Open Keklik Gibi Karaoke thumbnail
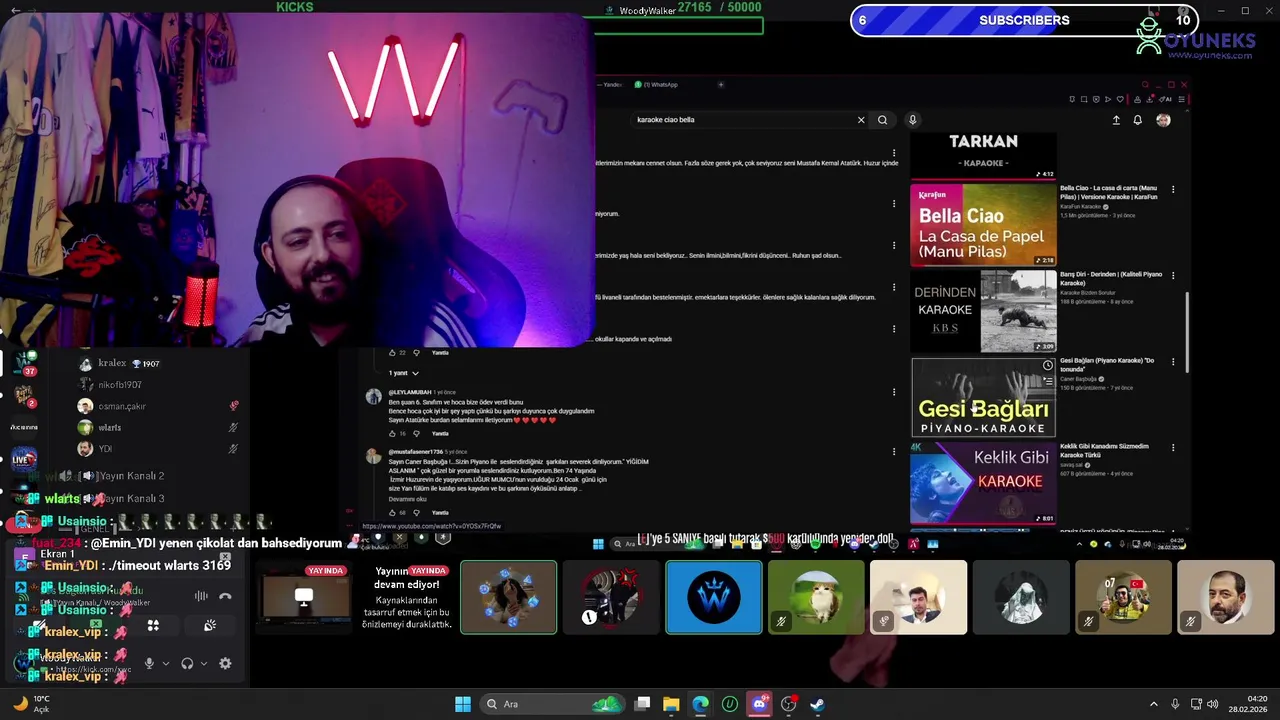The width and height of the screenshot is (1280, 720). (983, 483)
